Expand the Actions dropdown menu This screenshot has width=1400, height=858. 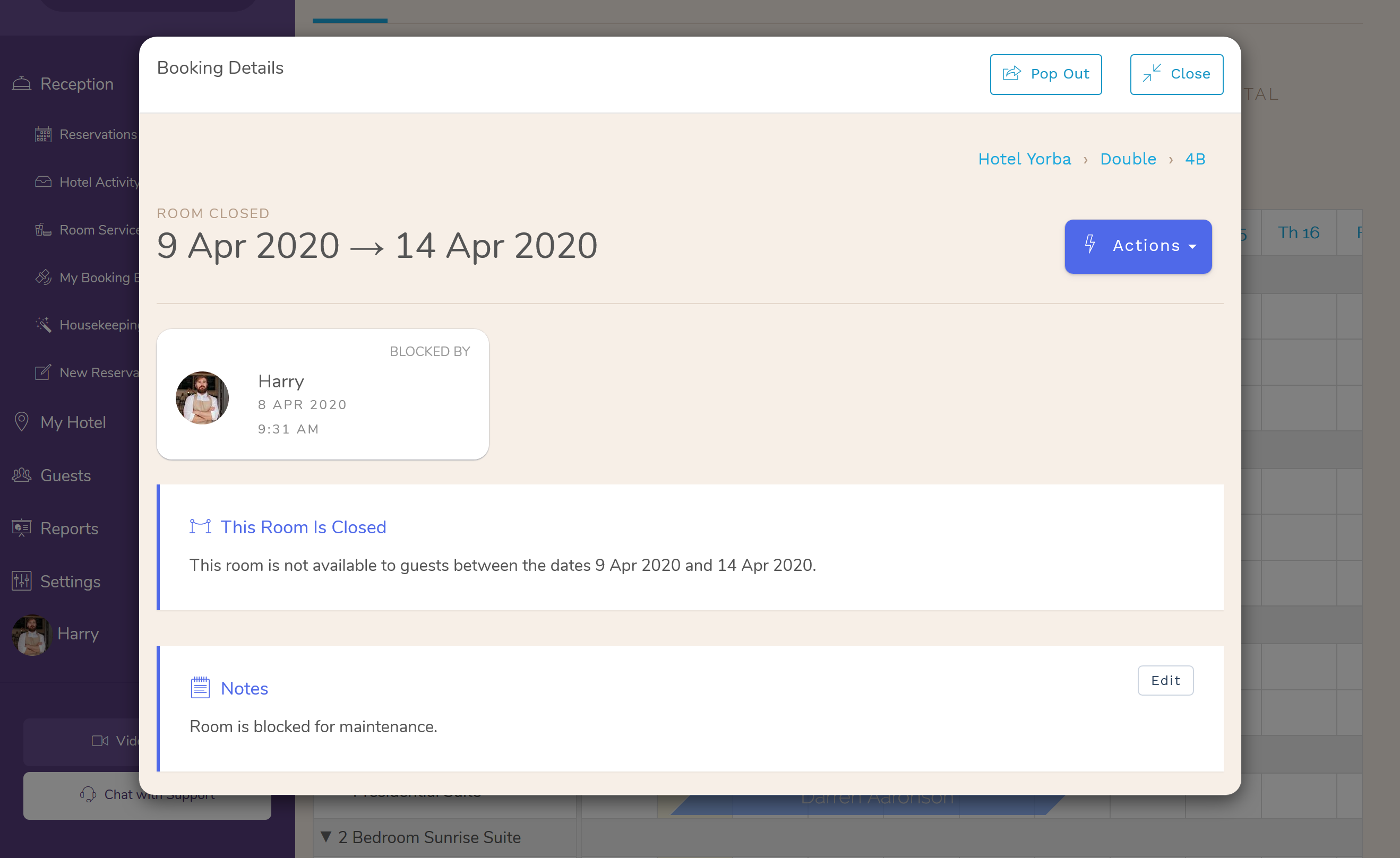[1138, 246]
